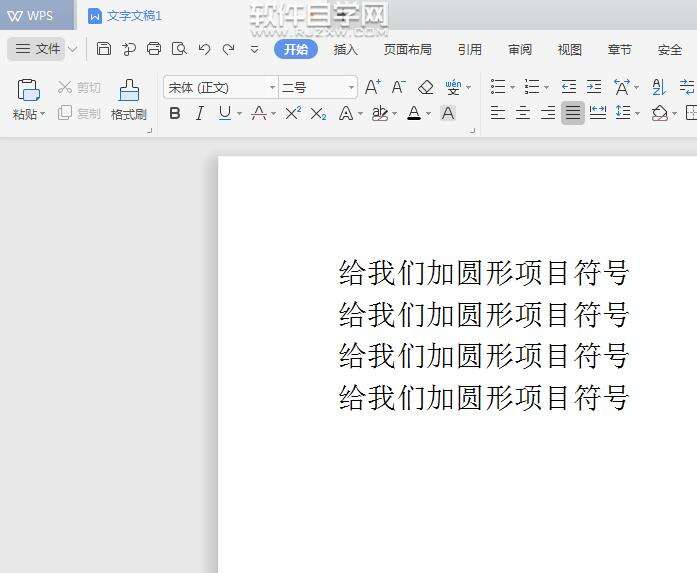Open underline style dropdown arrow
Screen dimensions: 697x573
click(x=239, y=114)
